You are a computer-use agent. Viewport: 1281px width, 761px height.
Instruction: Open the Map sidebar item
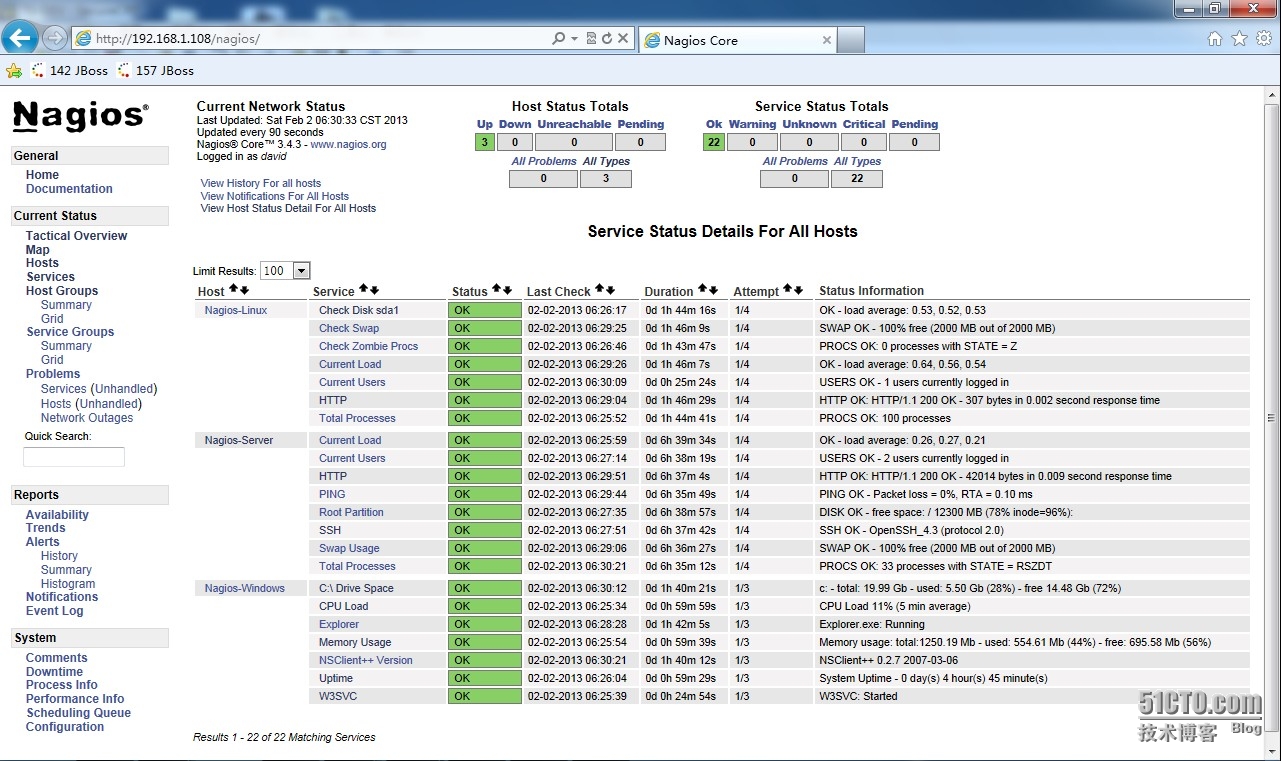click(37, 250)
